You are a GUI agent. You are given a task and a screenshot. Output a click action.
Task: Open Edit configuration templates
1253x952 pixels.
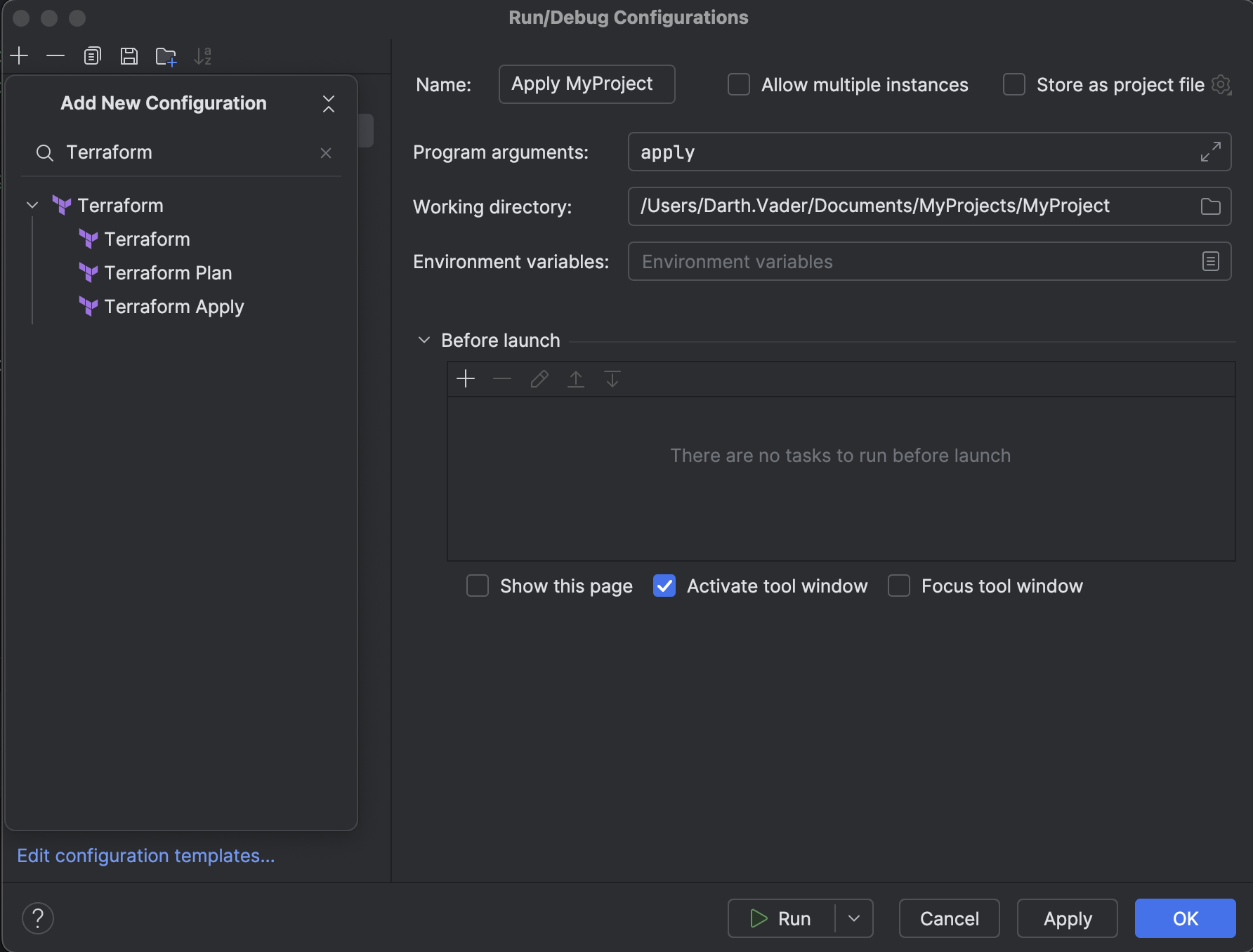[145, 856]
